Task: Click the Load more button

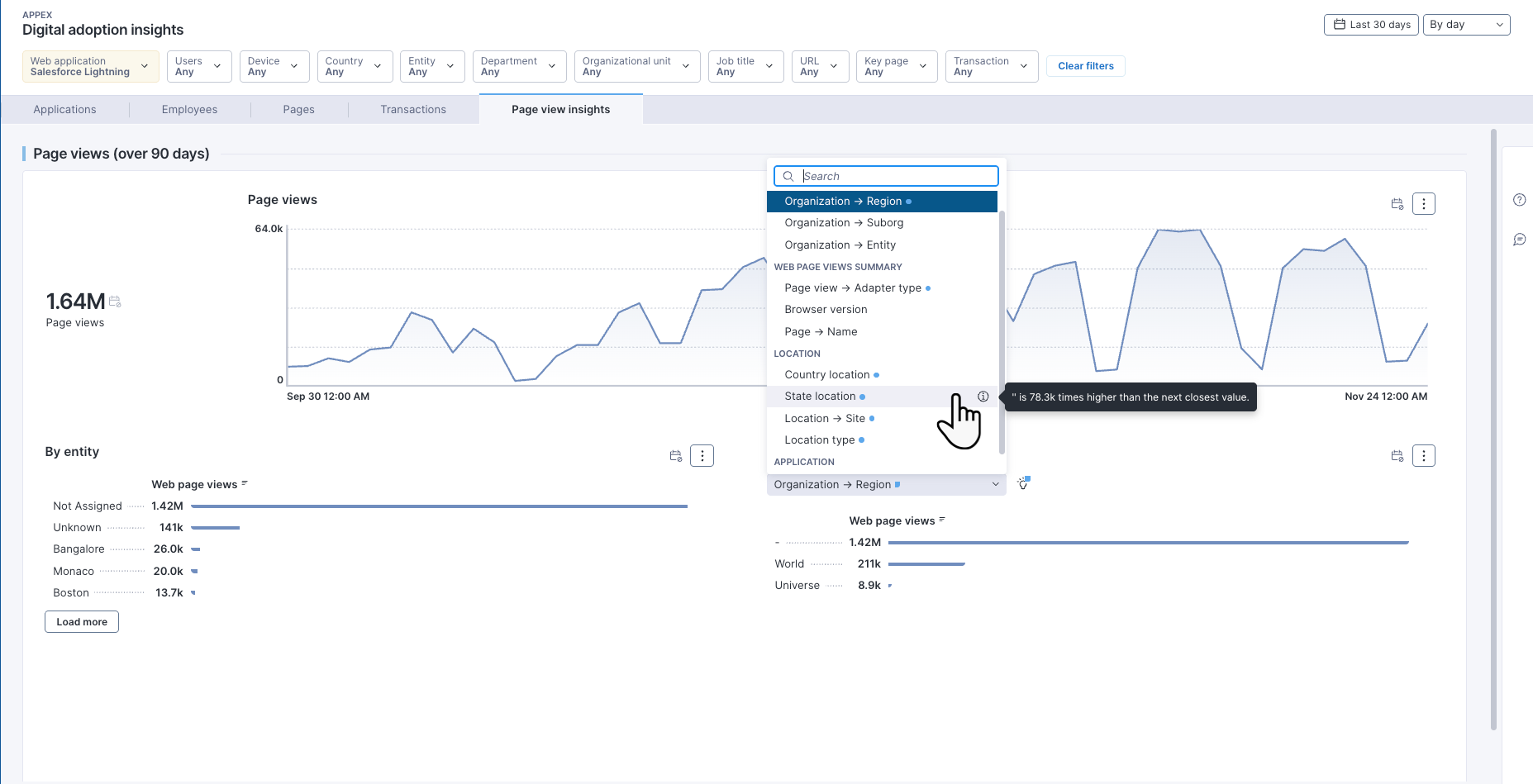Action: pos(82,622)
